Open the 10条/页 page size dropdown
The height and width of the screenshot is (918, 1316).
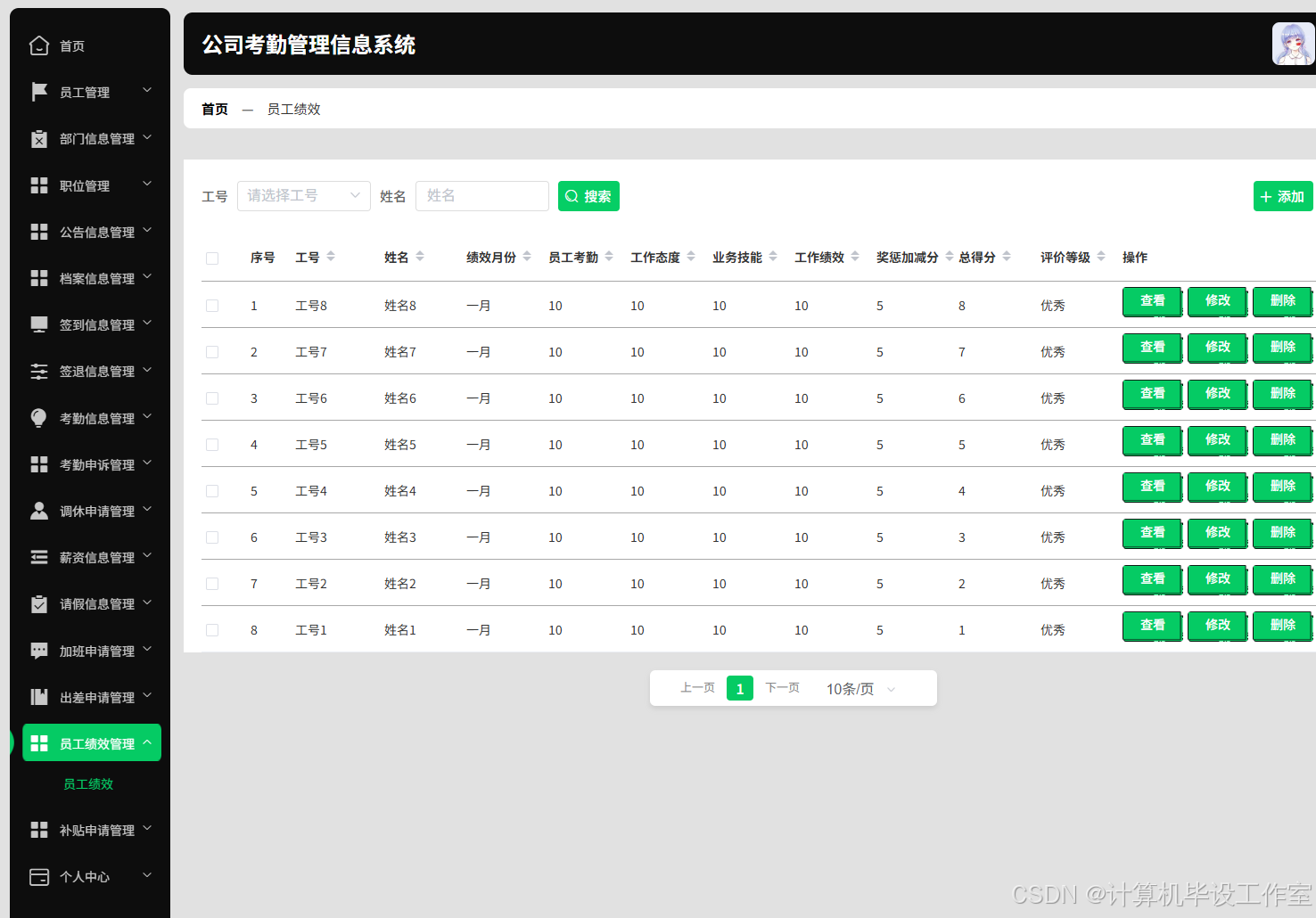pos(860,689)
